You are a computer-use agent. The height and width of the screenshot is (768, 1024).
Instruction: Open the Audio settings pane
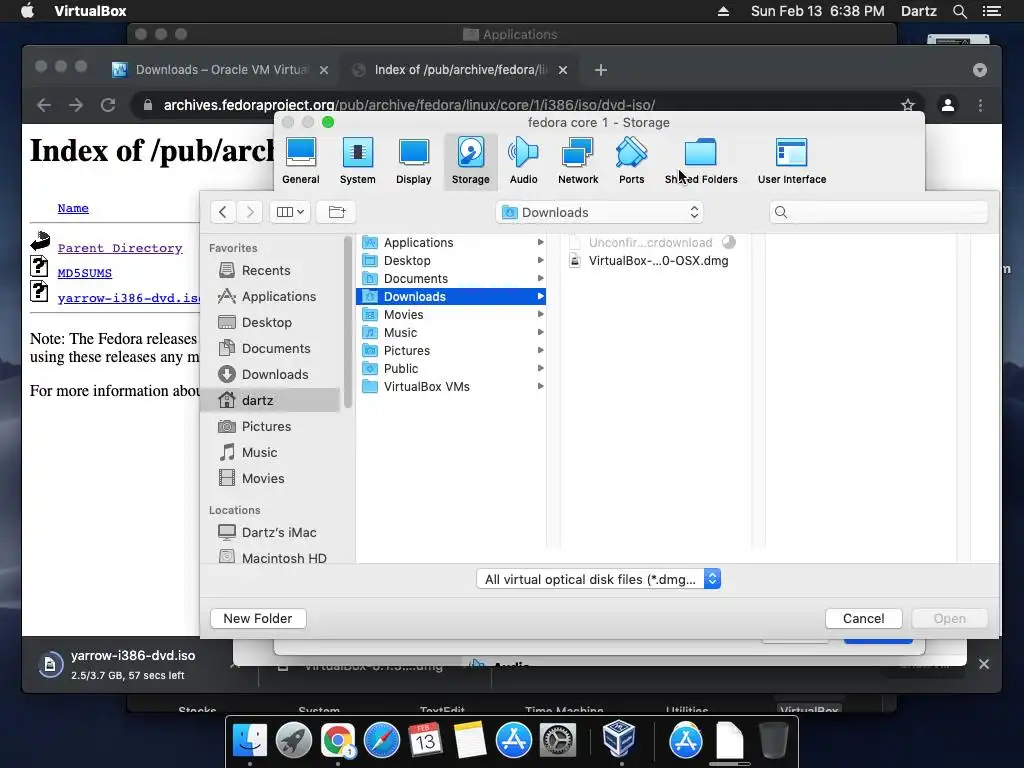coord(523,161)
